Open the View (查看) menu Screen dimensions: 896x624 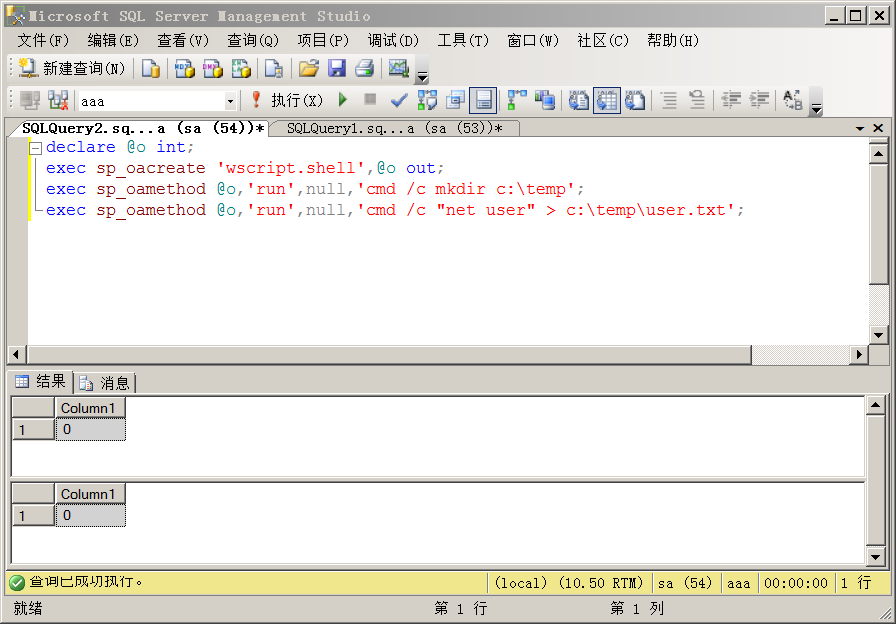(x=183, y=41)
